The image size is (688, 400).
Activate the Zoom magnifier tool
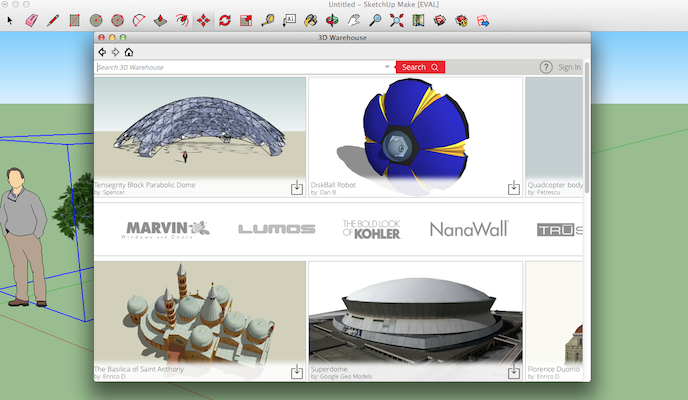[x=375, y=20]
